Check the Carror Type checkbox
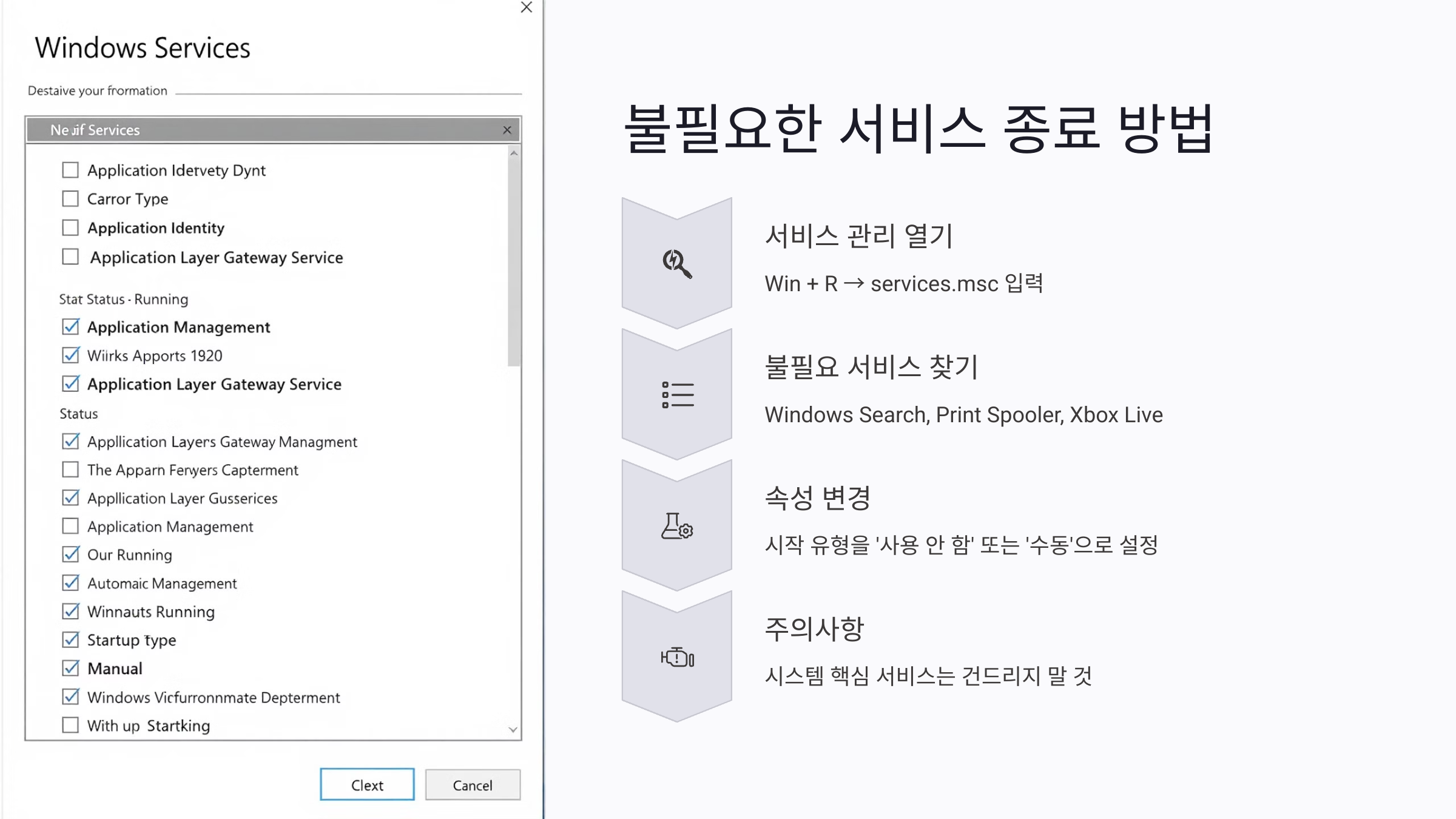 point(70,199)
